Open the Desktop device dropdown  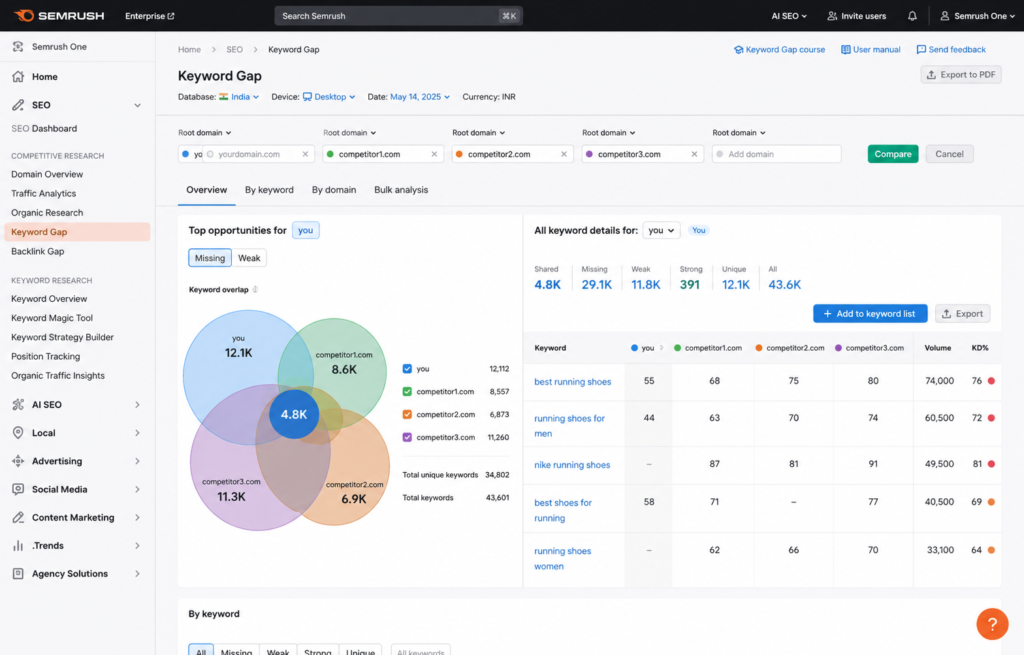pyautogui.click(x=329, y=97)
